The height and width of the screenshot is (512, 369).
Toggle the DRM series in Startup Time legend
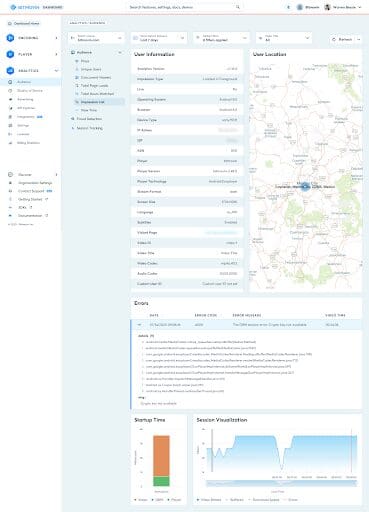[x=158, y=500]
